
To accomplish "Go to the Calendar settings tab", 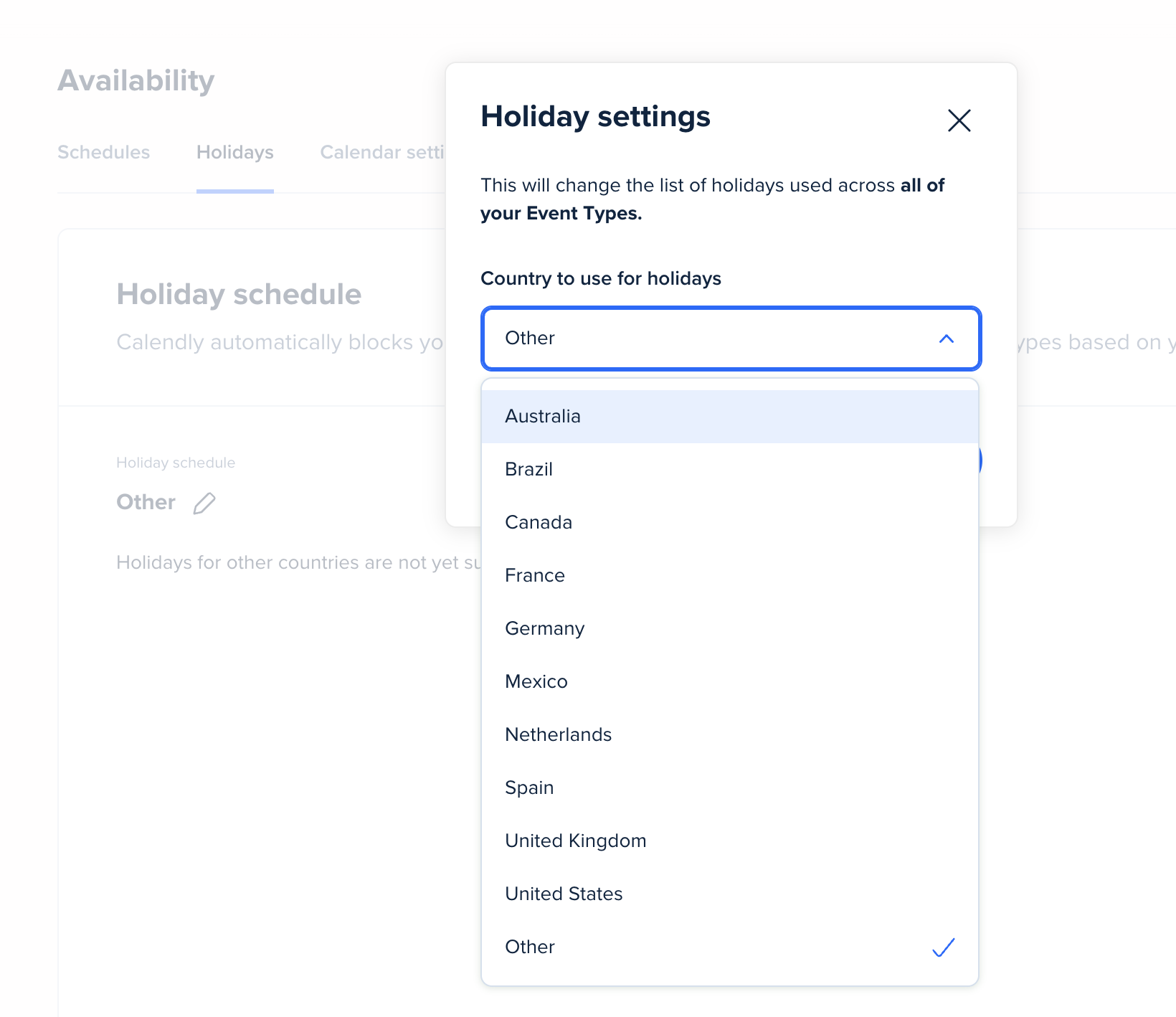I will click(x=382, y=153).
